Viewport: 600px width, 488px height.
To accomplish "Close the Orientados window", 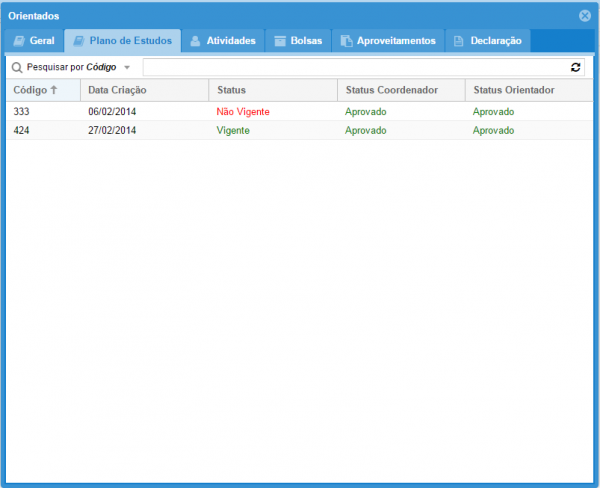I will [x=585, y=16].
